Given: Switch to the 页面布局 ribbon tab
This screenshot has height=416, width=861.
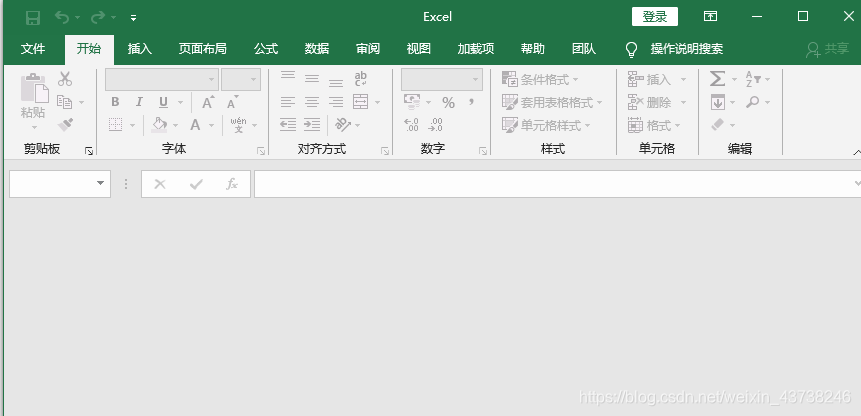Looking at the screenshot, I should (202, 49).
